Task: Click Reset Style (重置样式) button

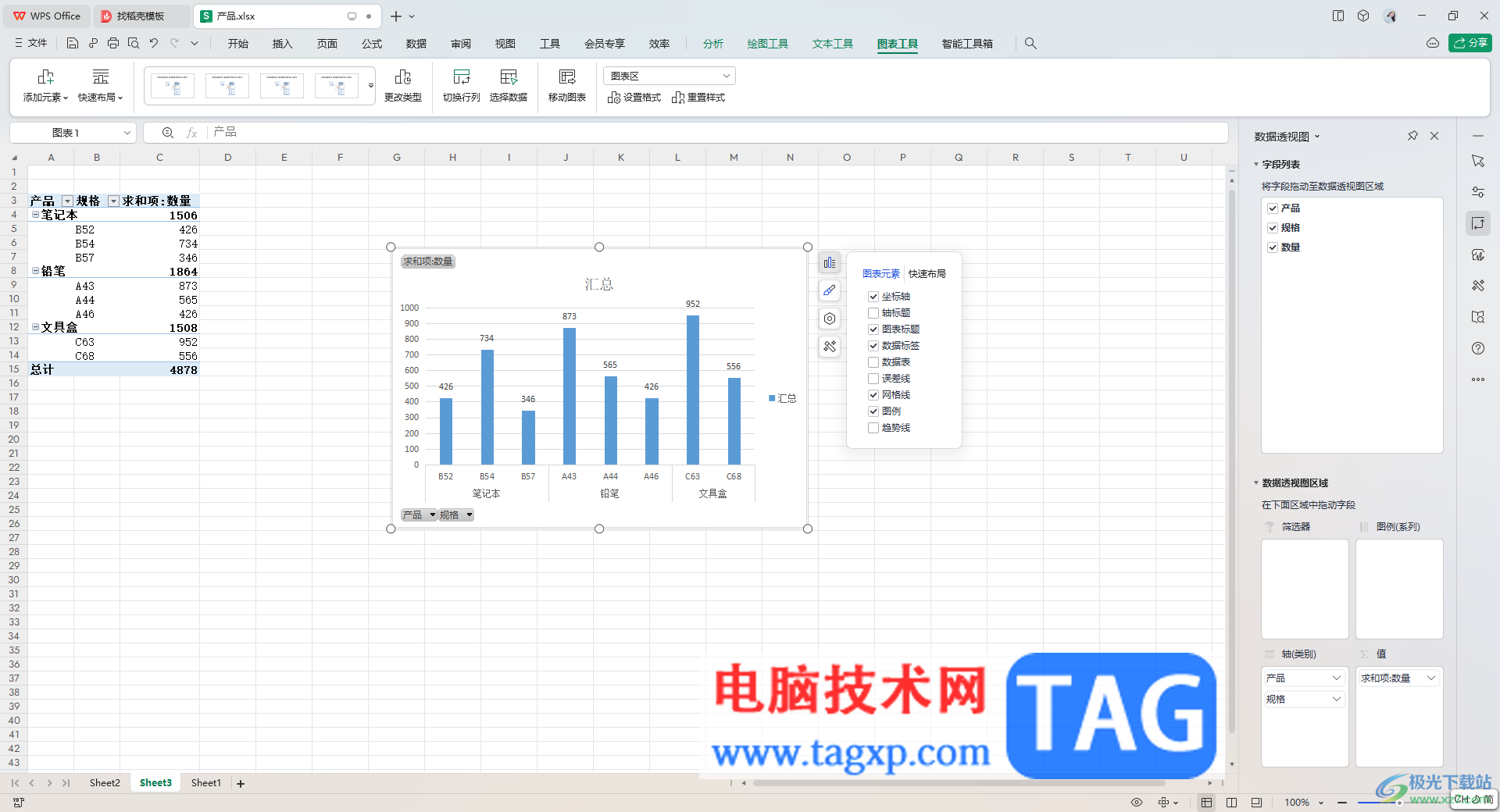Action: (x=698, y=98)
